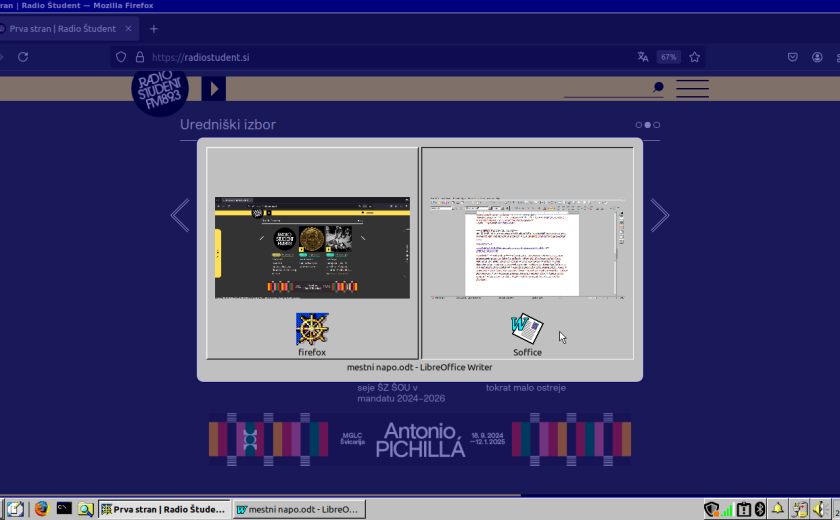Click Prva stran Radio Študent taskbar item

coord(164,509)
